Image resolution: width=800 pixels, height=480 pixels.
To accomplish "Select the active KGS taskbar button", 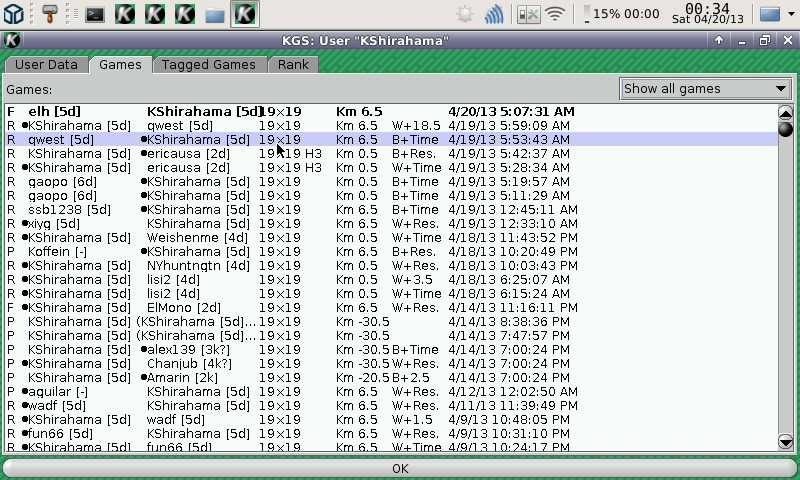I will point(245,14).
